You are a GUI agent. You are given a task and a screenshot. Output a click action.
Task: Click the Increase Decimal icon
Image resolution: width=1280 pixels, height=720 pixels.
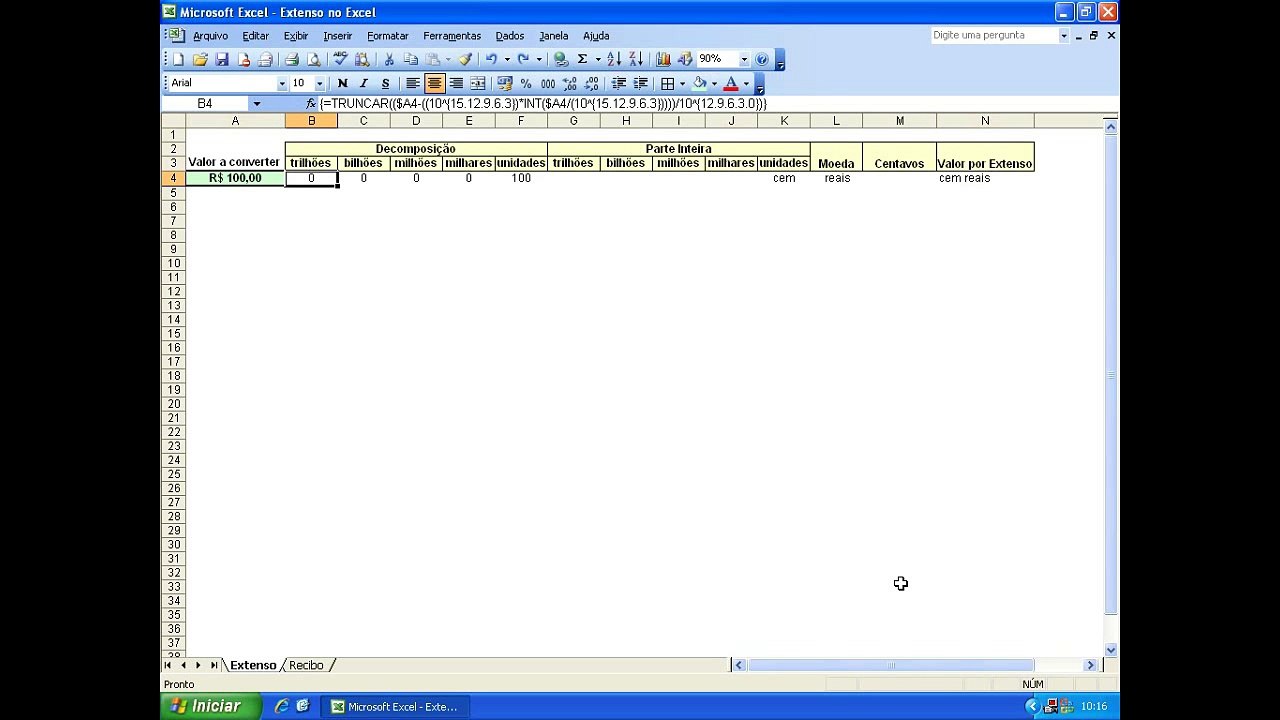coord(570,83)
